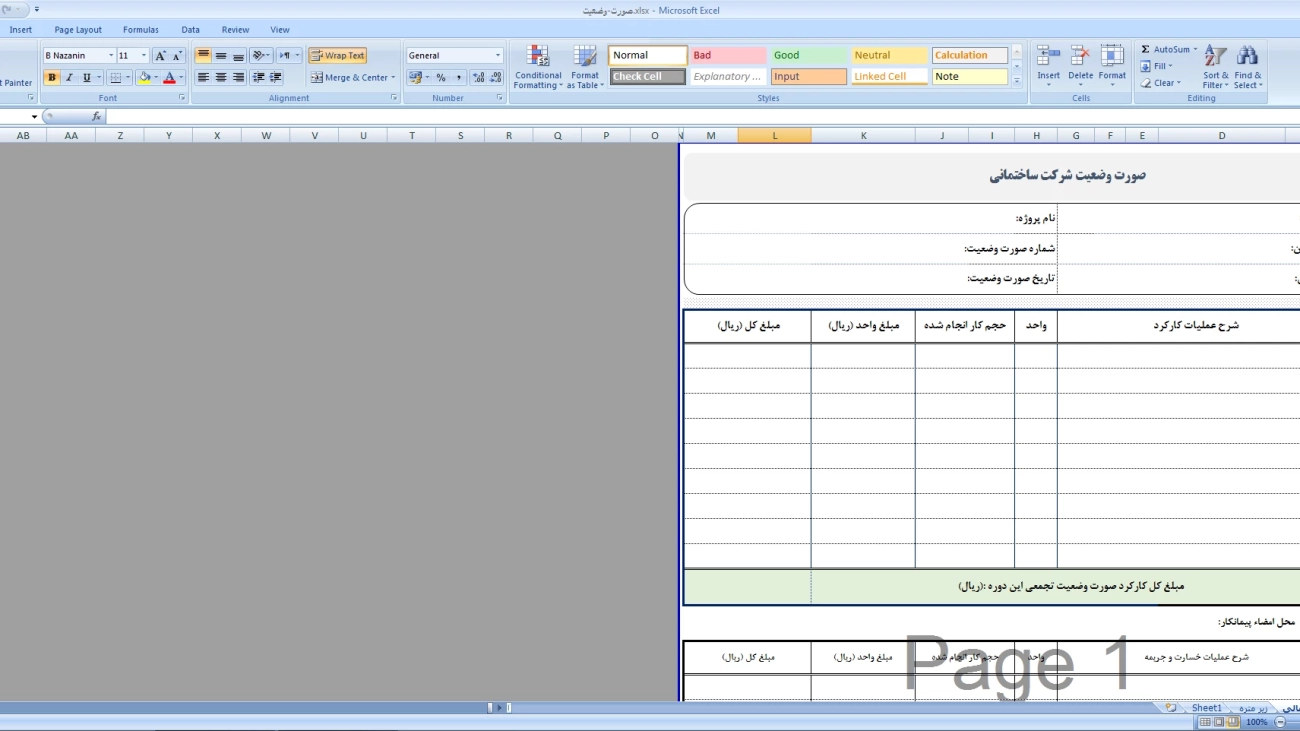This screenshot has height=731, width=1300.
Task: Open the Font dialog launcher
Action: coord(182,98)
